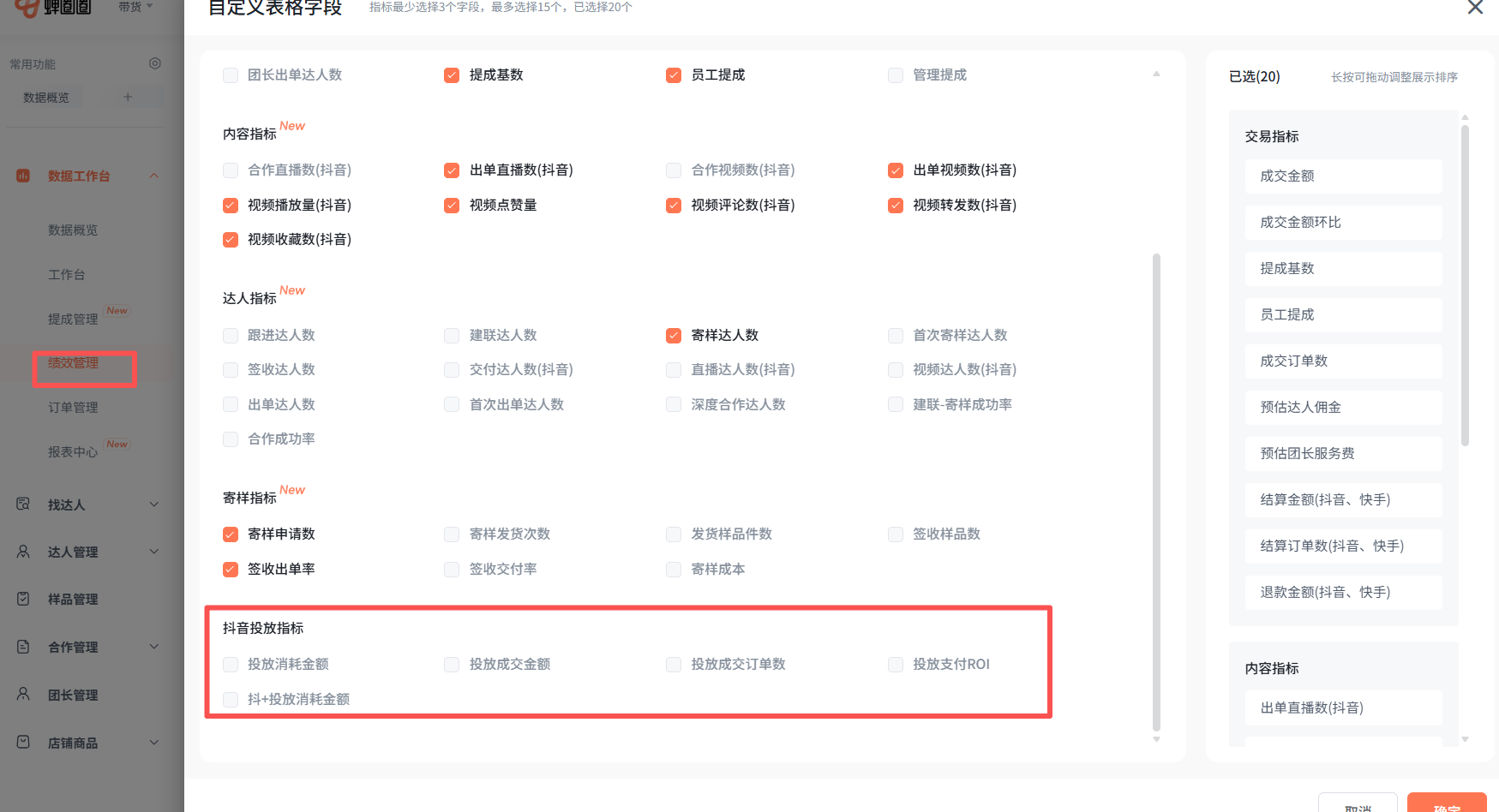Select the 成交金额 item in selected list
This screenshot has width=1499, height=812.
1343,176
